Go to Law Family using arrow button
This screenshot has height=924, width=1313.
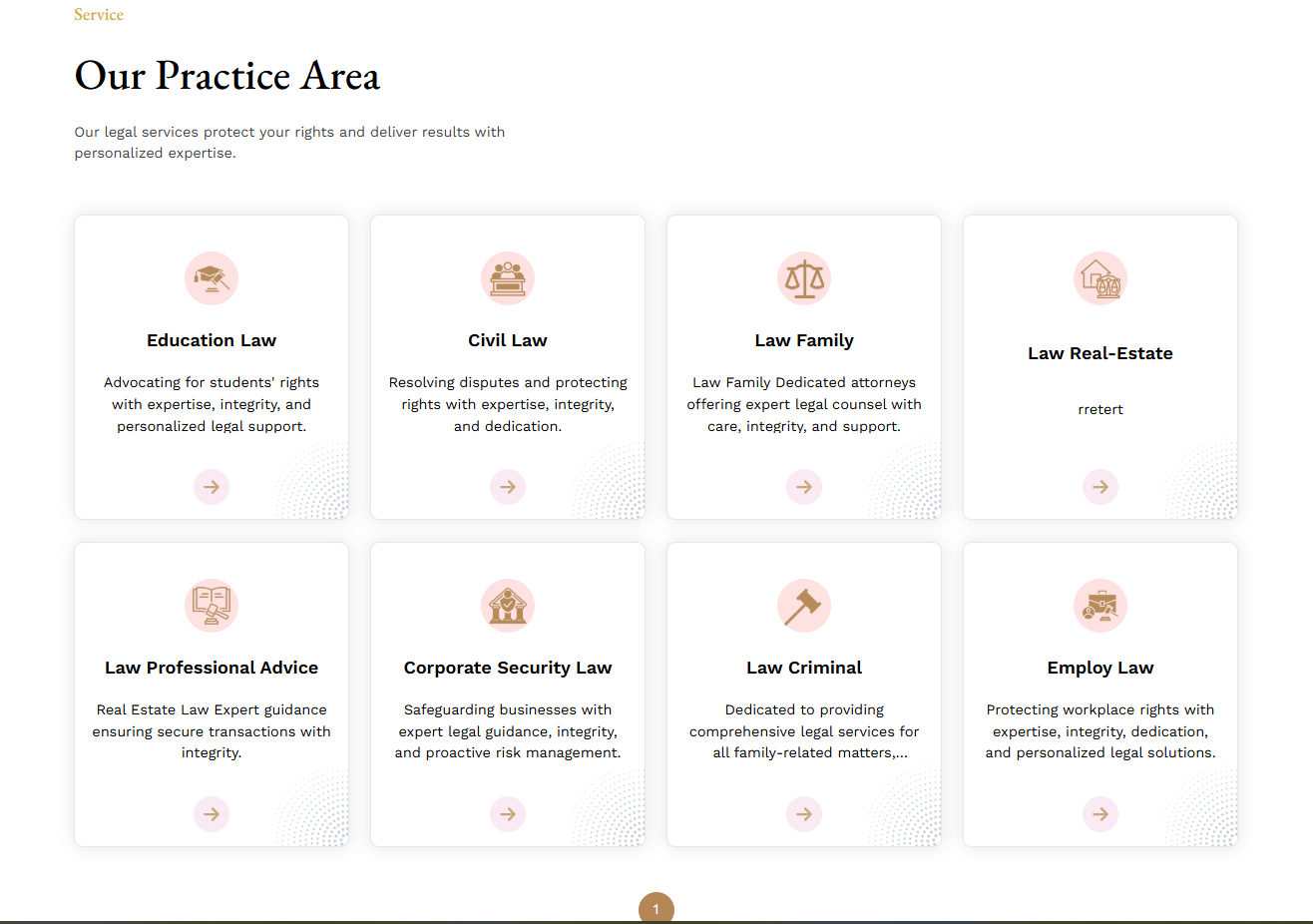tap(804, 487)
